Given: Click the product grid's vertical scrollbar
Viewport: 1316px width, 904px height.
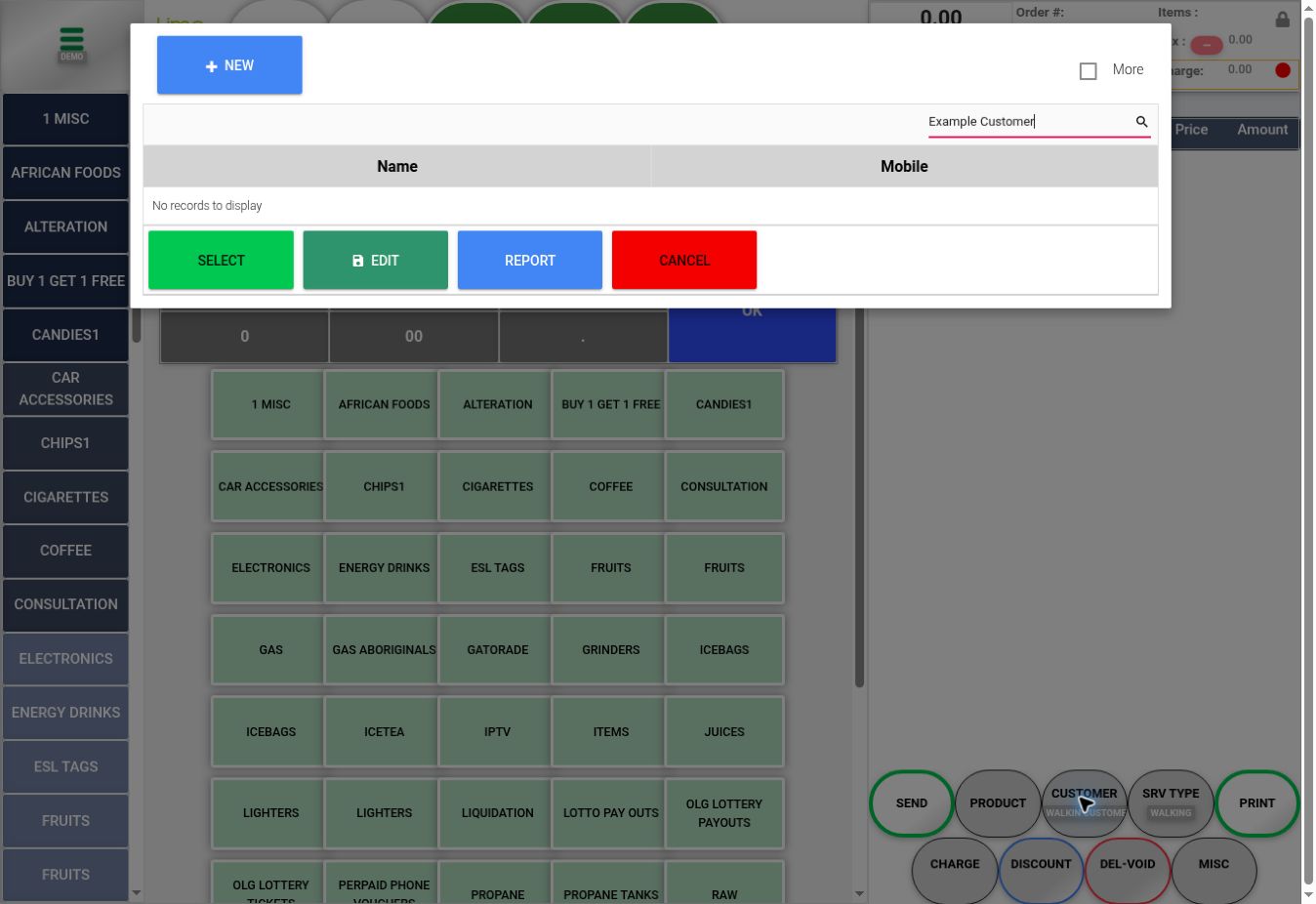Looking at the screenshot, I should tap(859, 498).
